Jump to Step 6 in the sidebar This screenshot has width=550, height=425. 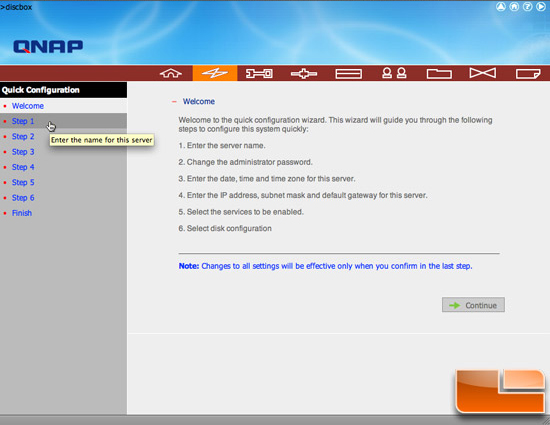click(23, 198)
